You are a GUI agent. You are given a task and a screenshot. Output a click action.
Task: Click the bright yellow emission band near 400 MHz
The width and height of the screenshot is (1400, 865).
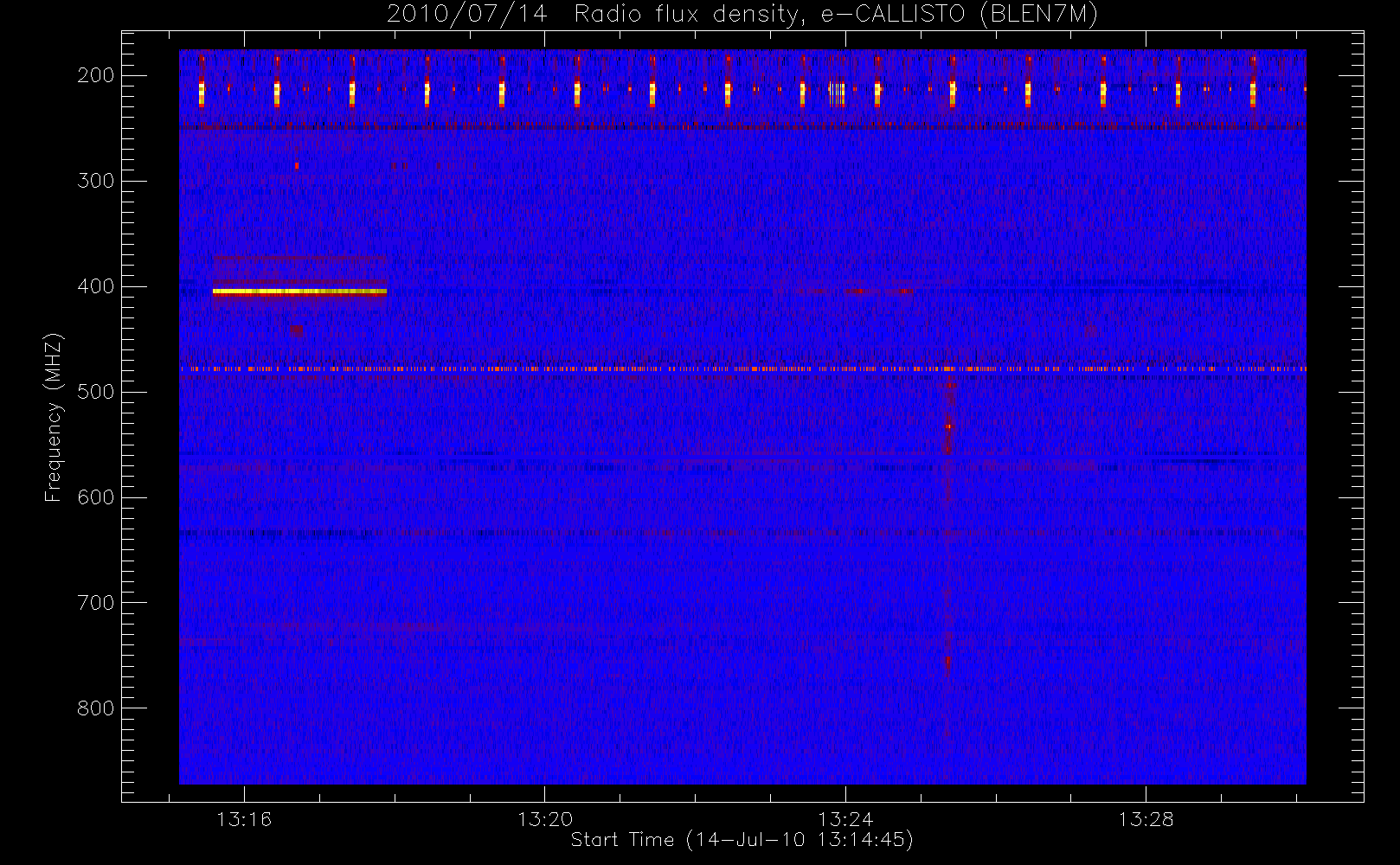click(x=299, y=292)
